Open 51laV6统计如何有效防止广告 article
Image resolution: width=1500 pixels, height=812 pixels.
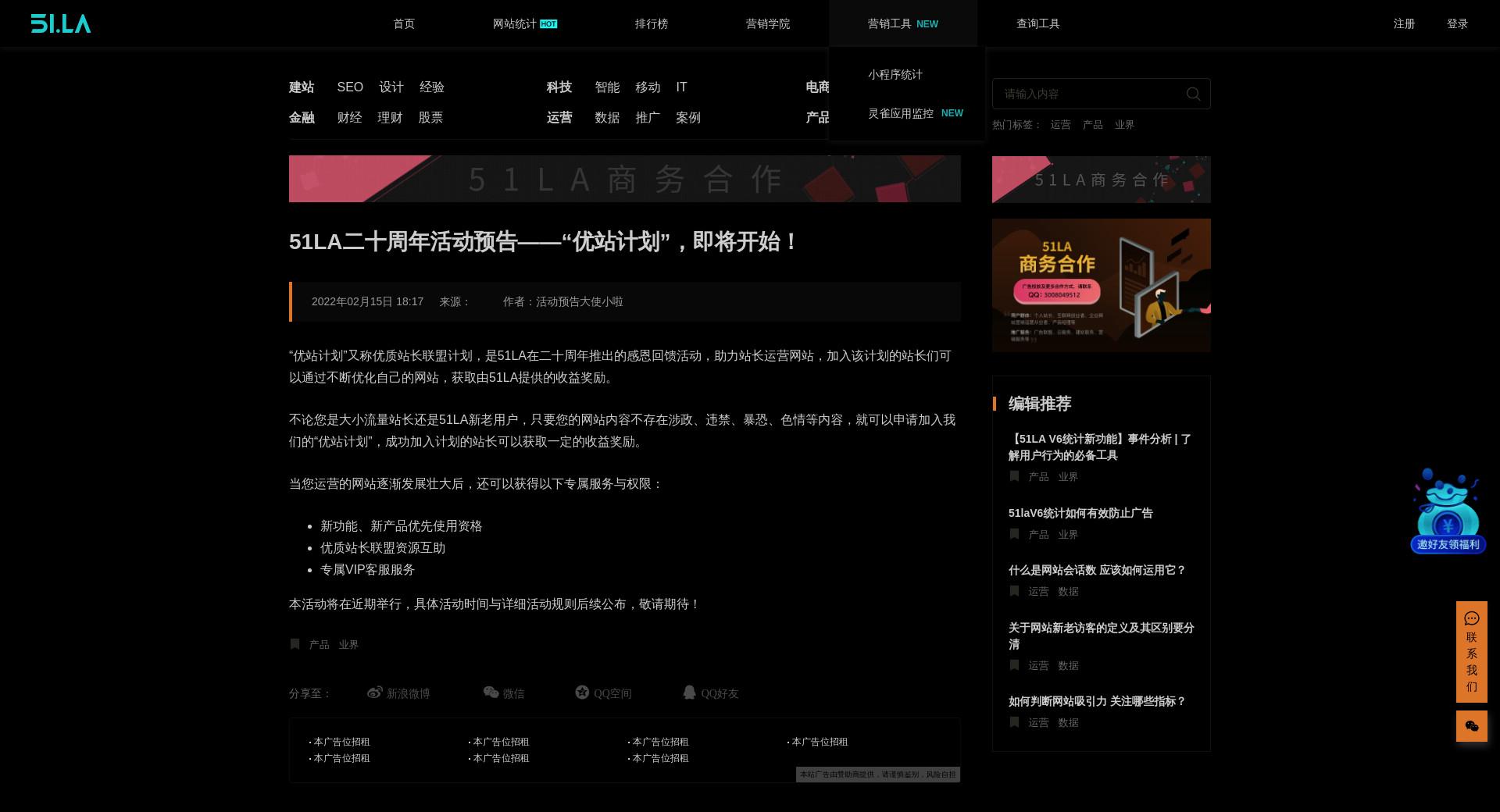pos(1080,513)
